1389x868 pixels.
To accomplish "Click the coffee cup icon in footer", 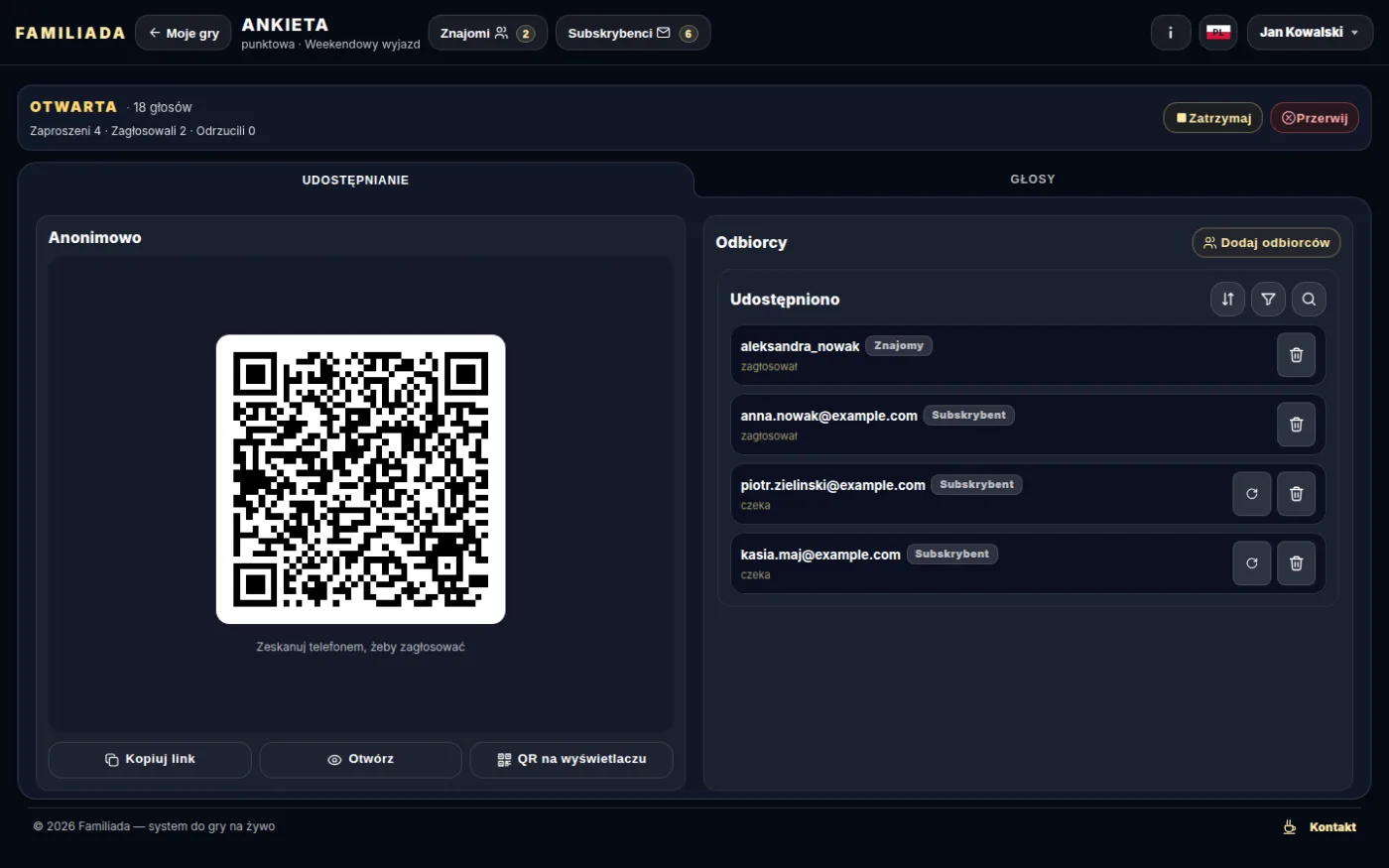I will (x=1290, y=826).
